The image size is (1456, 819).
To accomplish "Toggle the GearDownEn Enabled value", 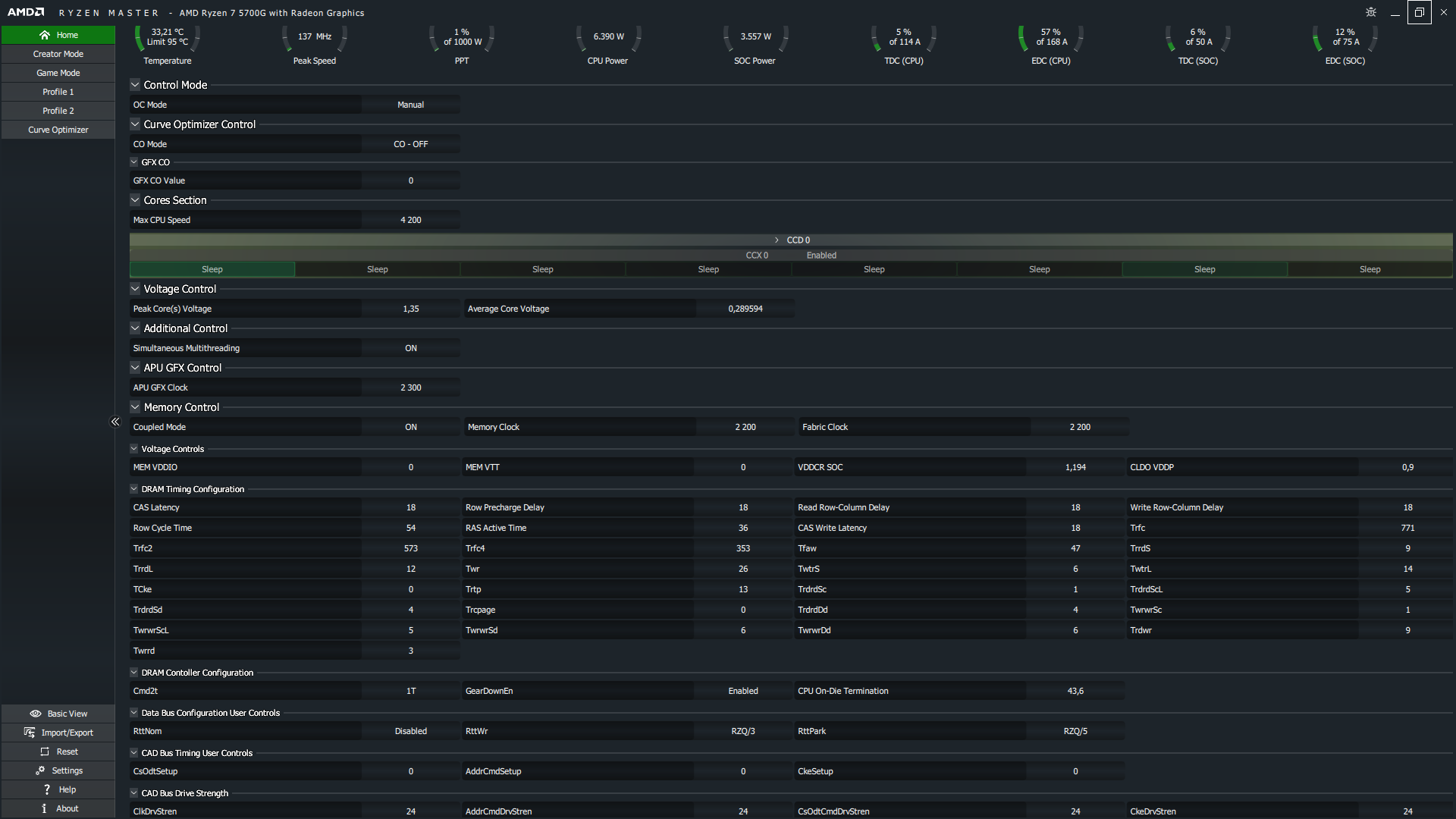I will [742, 691].
